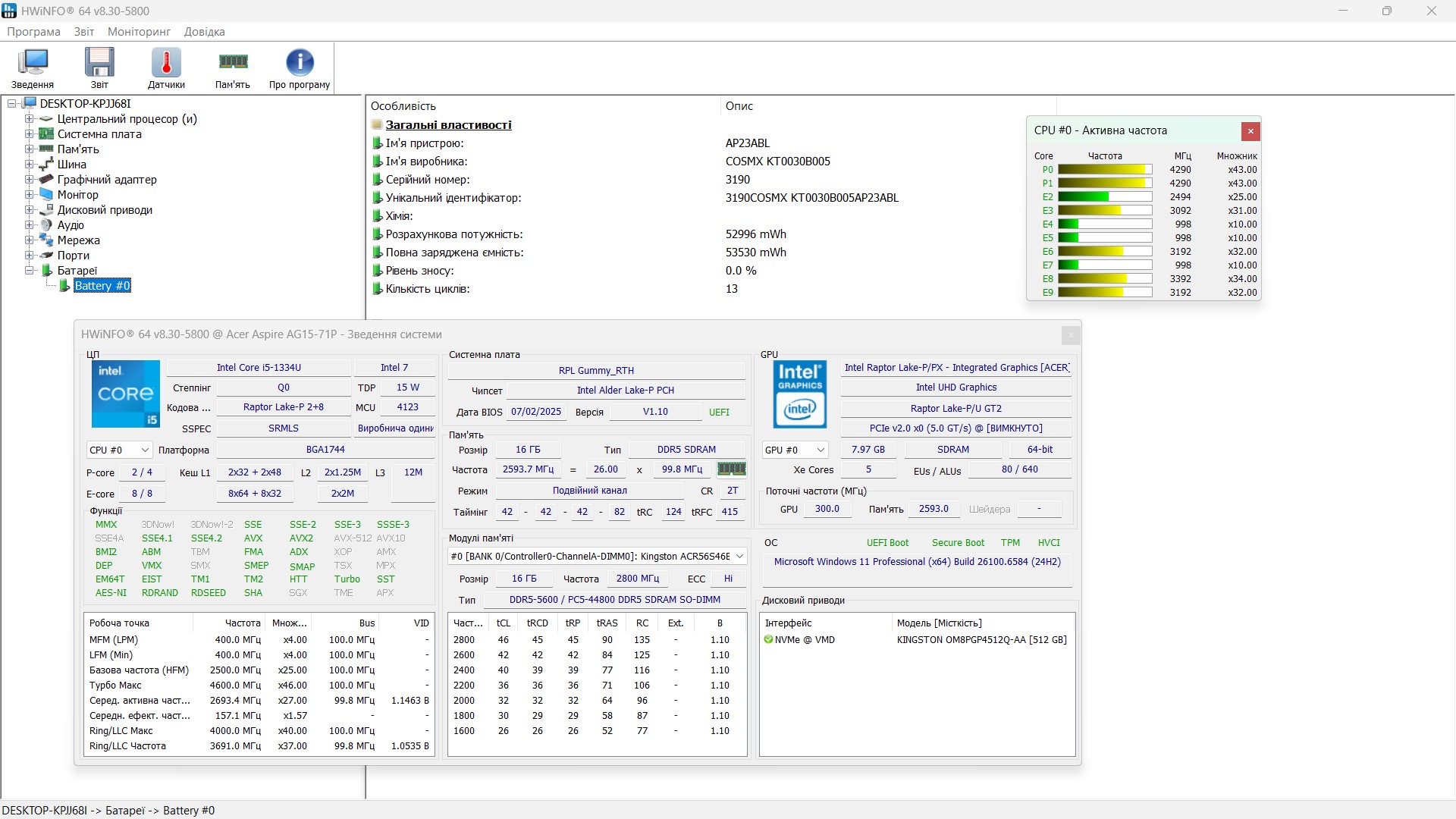Expand the Центральний процесор tree node
Image resolution: width=1456 pixels, height=819 pixels.
point(29,119)
